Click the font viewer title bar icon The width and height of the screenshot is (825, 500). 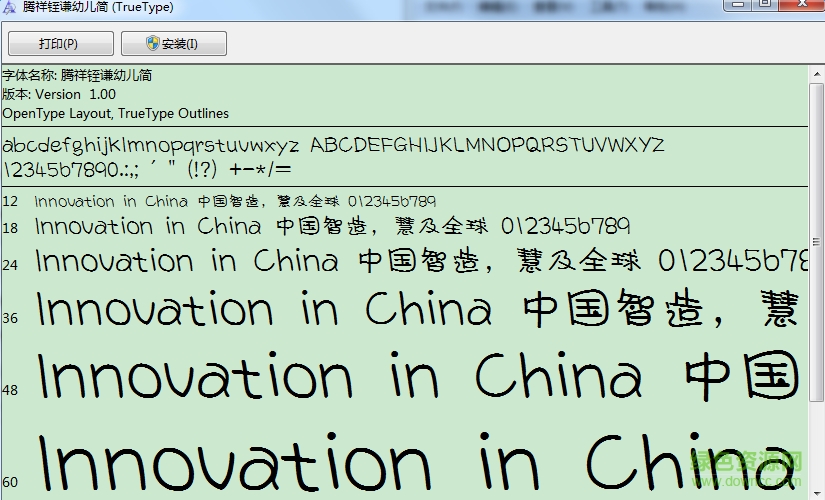point(9,7)
